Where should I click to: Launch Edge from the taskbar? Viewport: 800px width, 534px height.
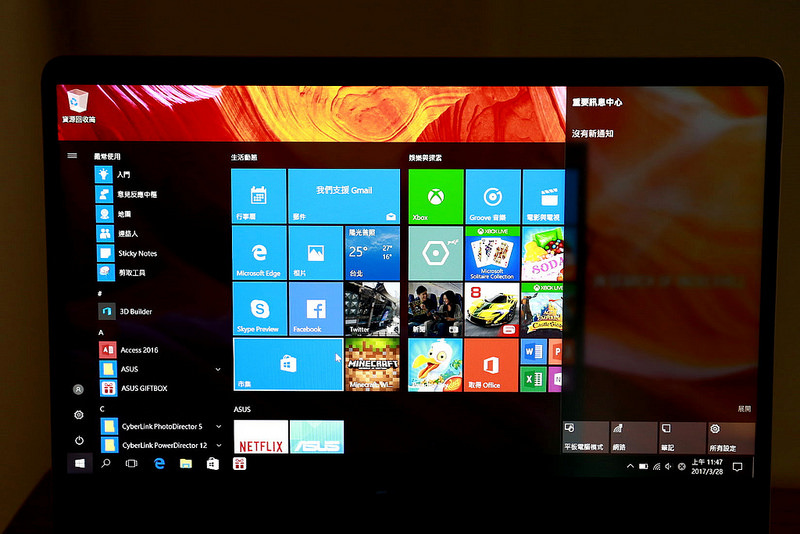coord(159,463)
